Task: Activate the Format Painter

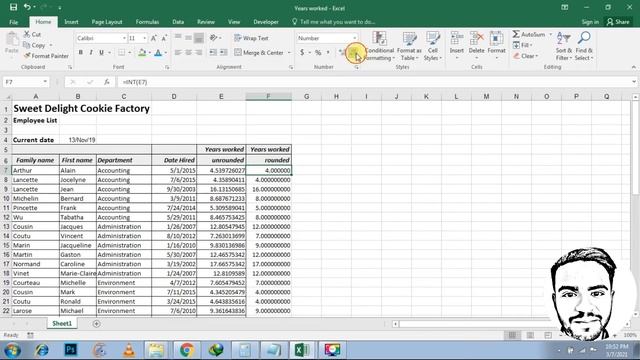Action: tap(46, 56)
